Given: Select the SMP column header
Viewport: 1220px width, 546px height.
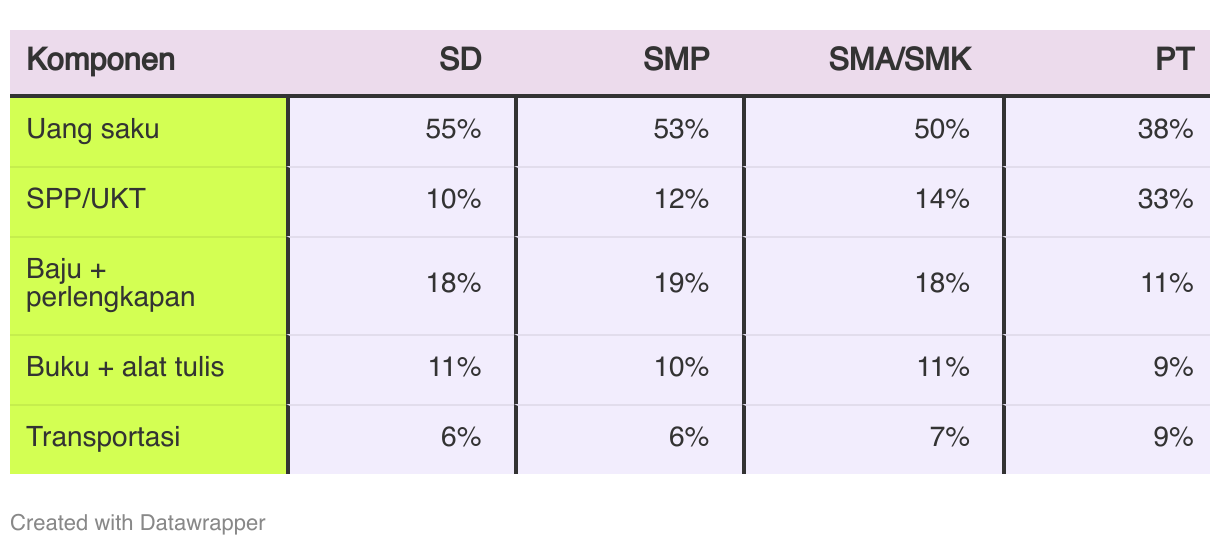Looking at the screenshot, I should tap(676, 60).
